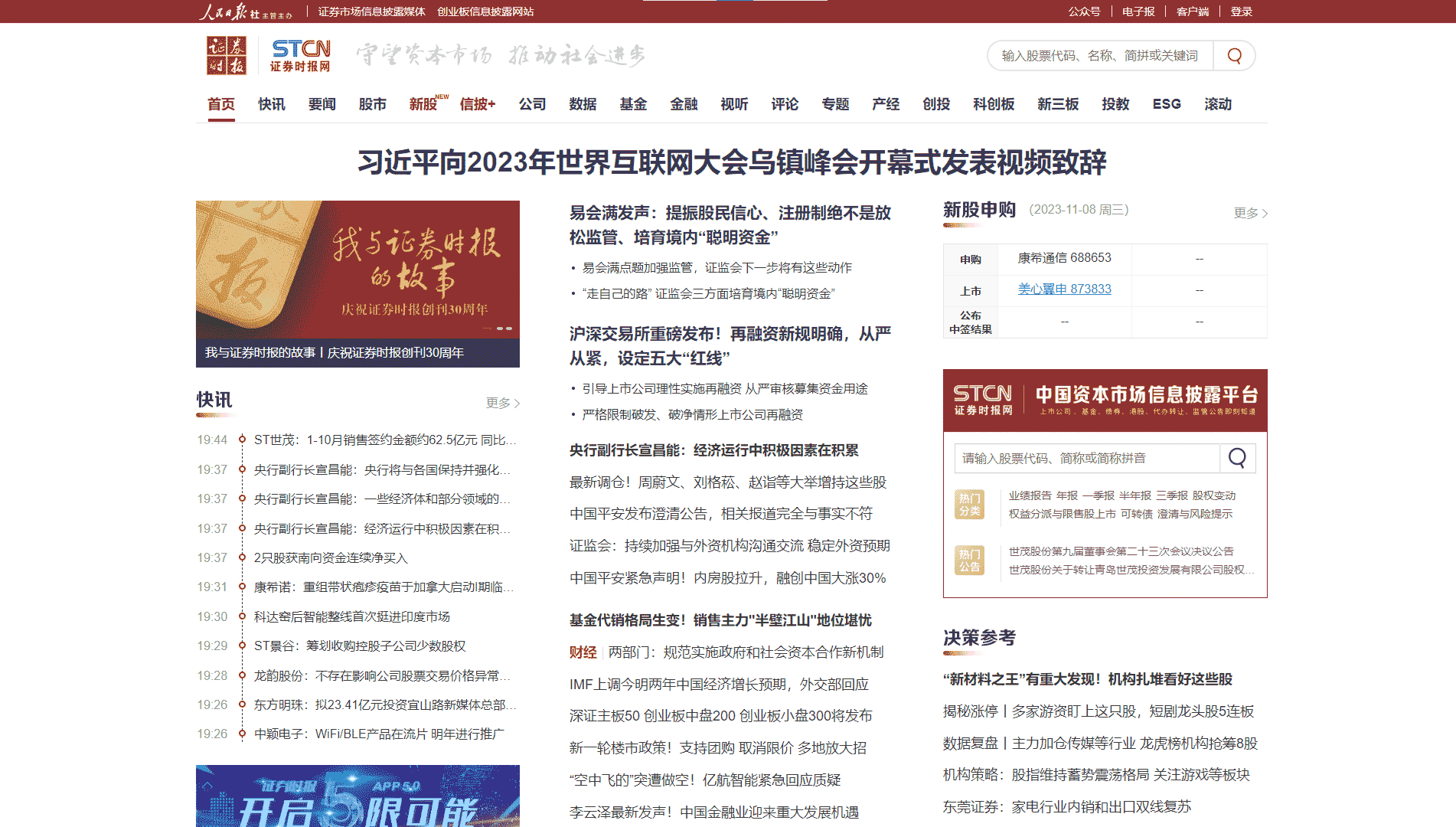1456x827 pixels.
Task: Expand 更多 next to 快讯
Action: tap(503, 403)
